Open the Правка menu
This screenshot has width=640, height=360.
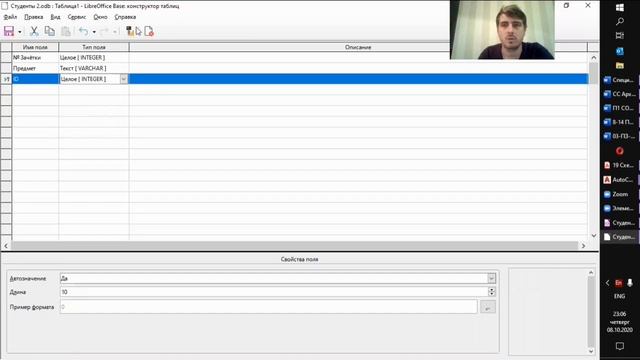[x=33, y=17]
